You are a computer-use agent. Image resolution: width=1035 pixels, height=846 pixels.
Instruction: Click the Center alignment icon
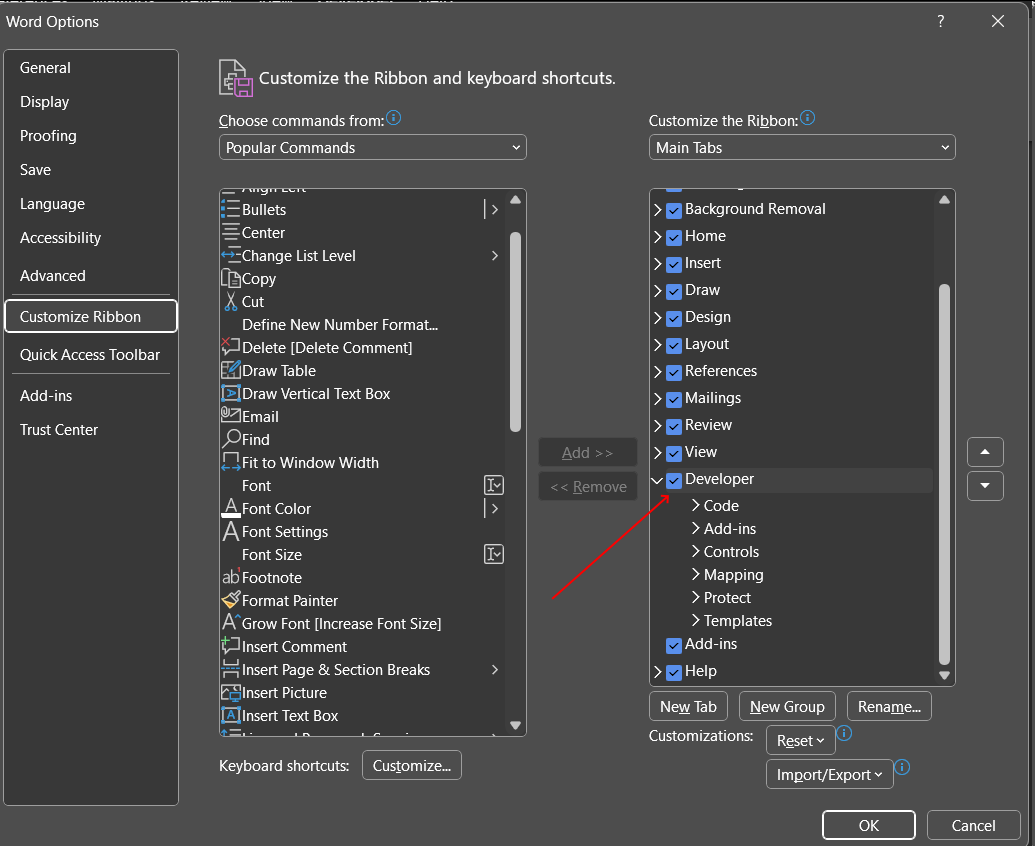point(230,233)
